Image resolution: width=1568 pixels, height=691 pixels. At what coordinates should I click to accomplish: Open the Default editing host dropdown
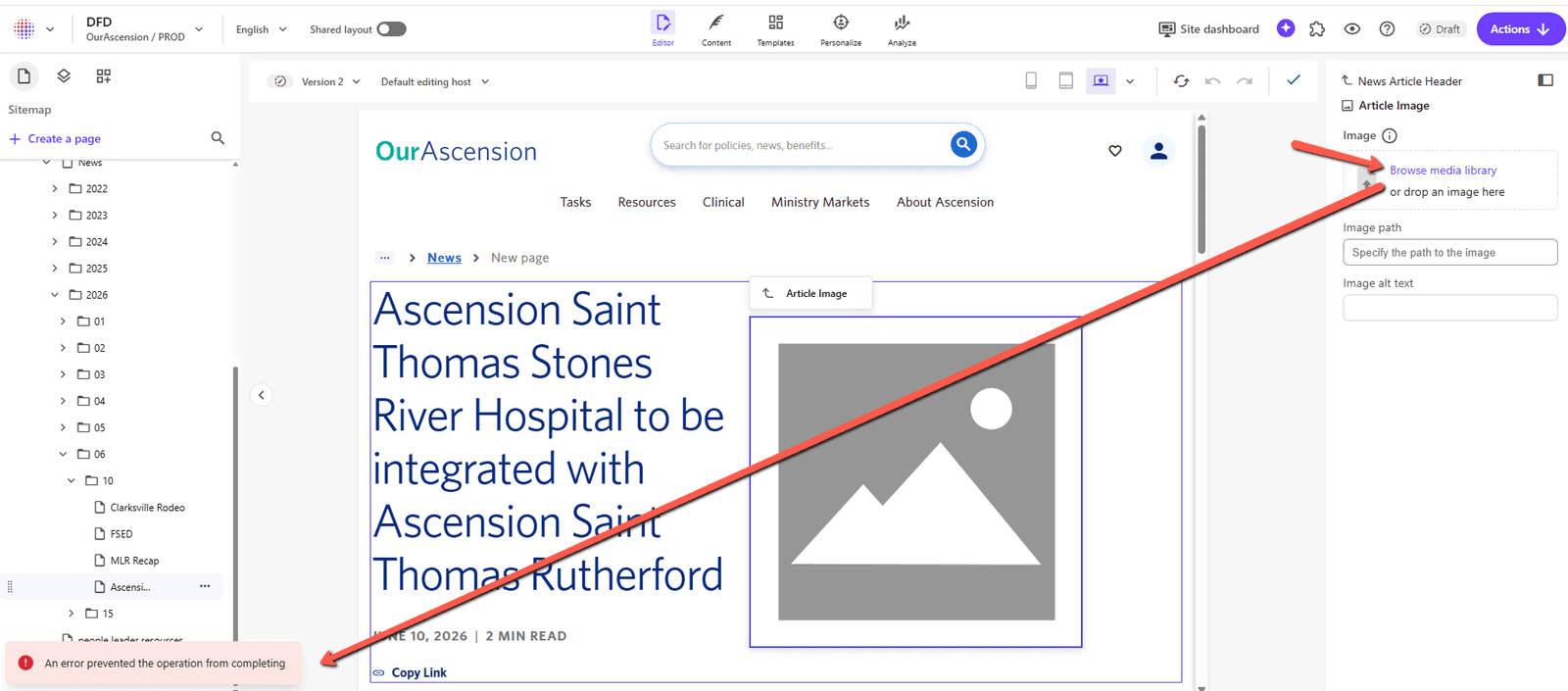click(434, 82)
